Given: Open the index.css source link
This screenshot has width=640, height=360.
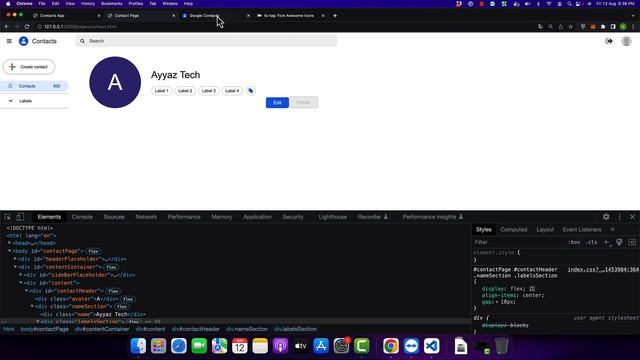Looking at the screenshot, I should click(603, 269).
